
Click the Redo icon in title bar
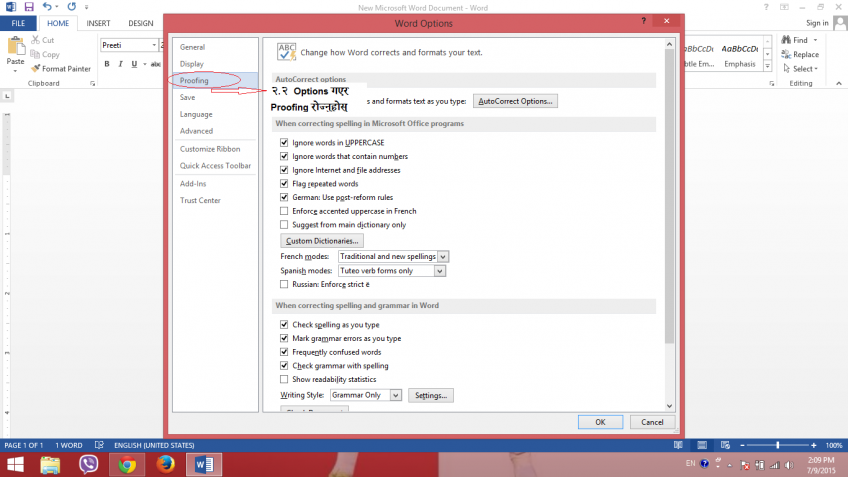click(71, 7)
